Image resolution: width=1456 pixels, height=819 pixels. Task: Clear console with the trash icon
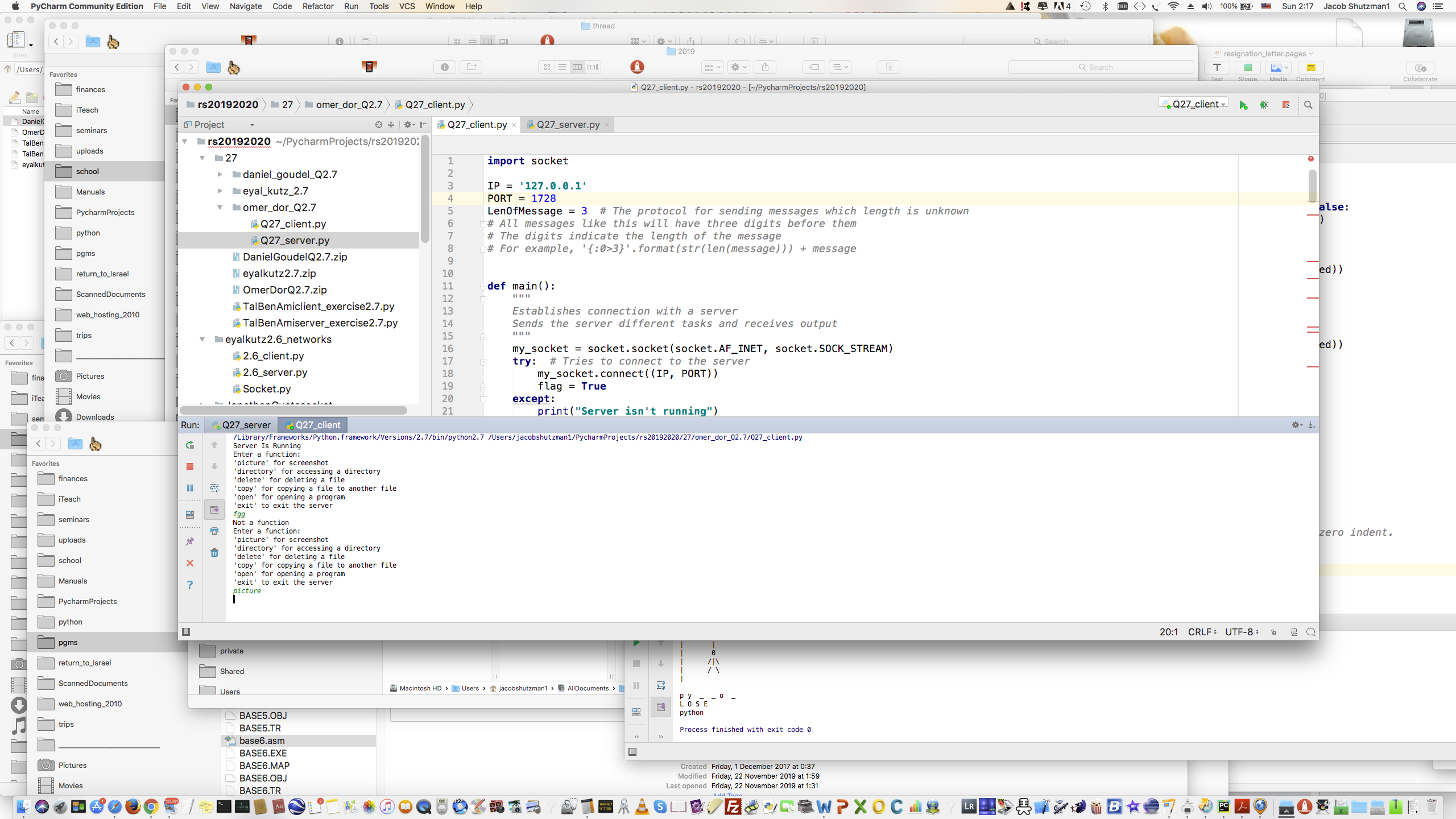click(214, 553)
